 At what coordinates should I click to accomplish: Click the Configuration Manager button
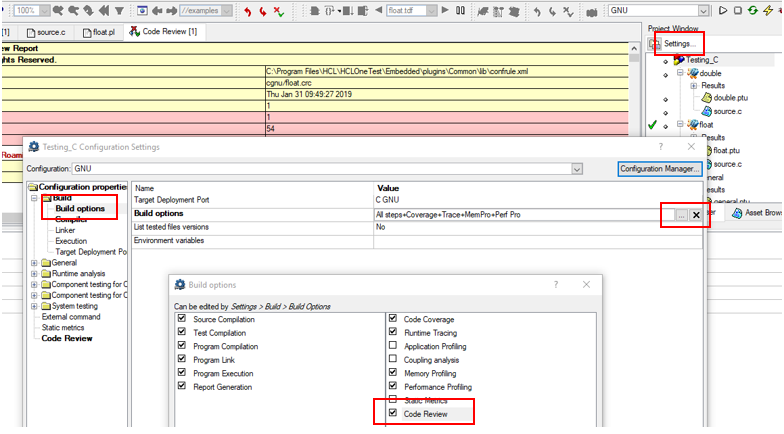660,169
